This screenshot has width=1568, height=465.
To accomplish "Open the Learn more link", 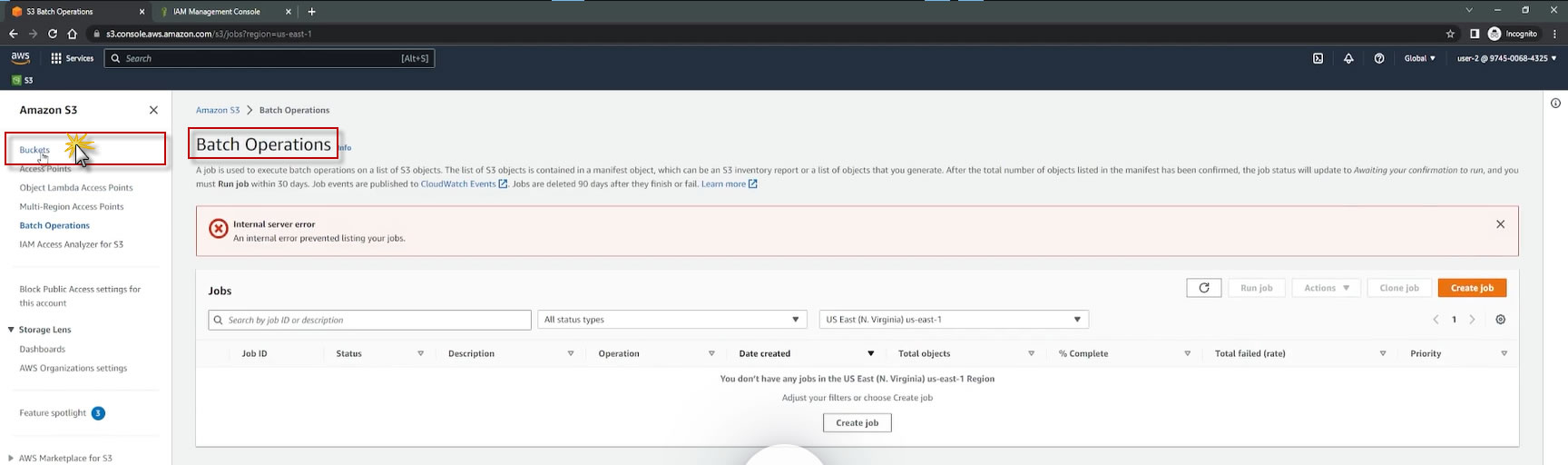I will pyautogui.click(x=729, y=183).
